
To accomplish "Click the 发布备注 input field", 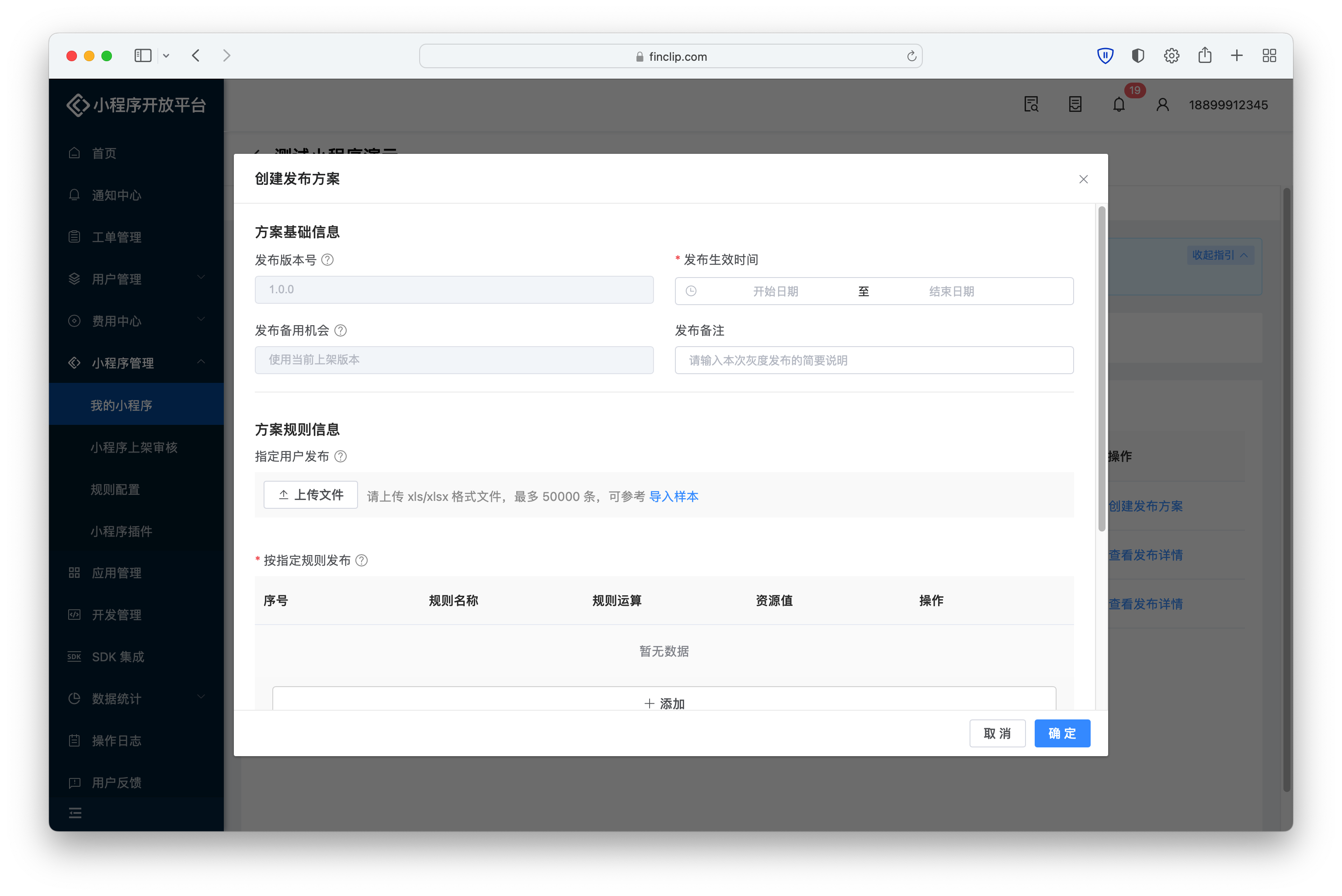I will [x=874, y=360].
